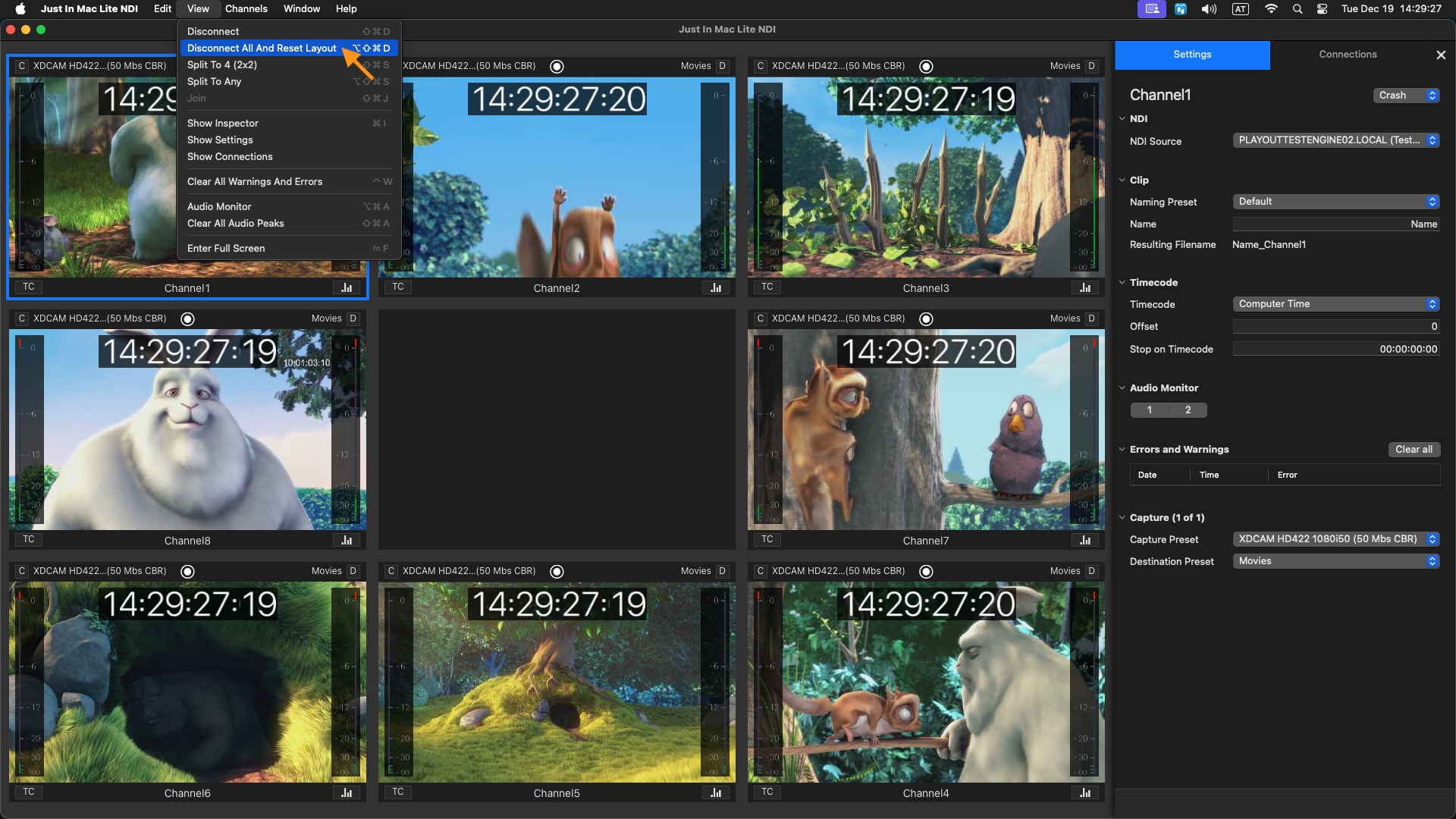
Task: Click audio meter icon for Channel1
Action: pyautogui.click(x=347, y=287)
